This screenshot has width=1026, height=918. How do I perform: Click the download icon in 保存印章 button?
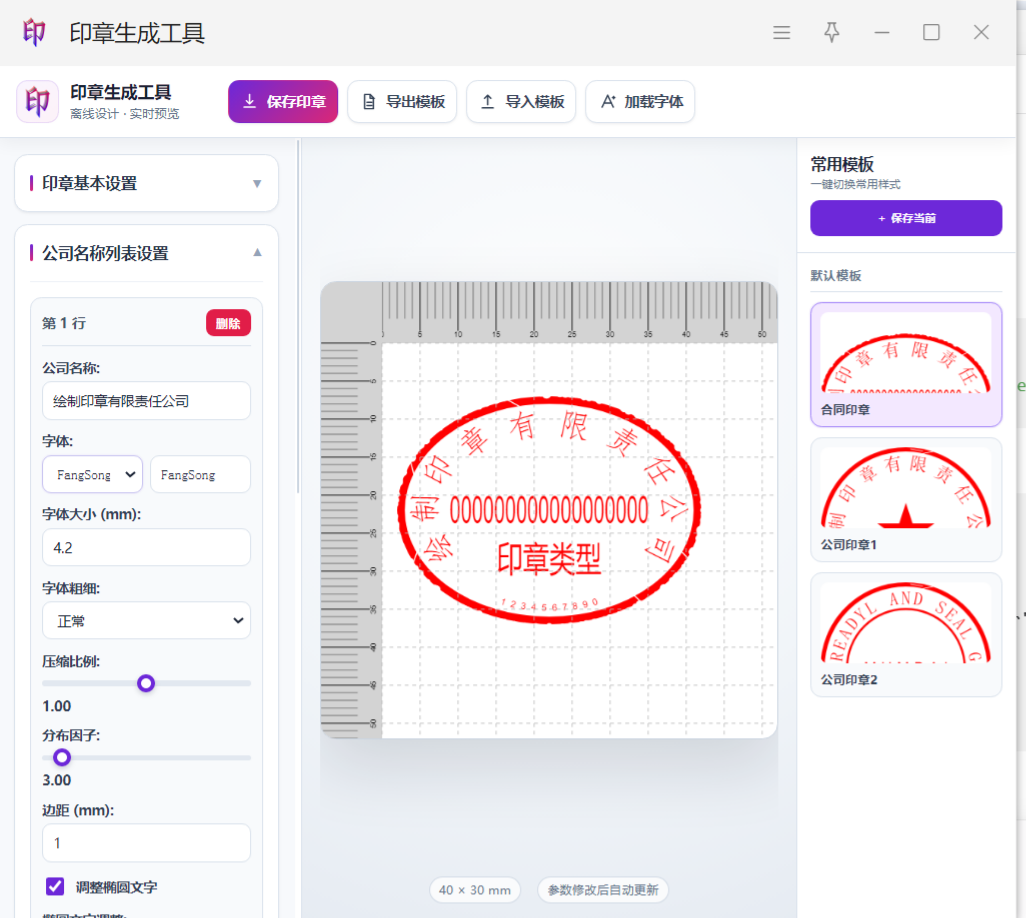tap(249, 101)
